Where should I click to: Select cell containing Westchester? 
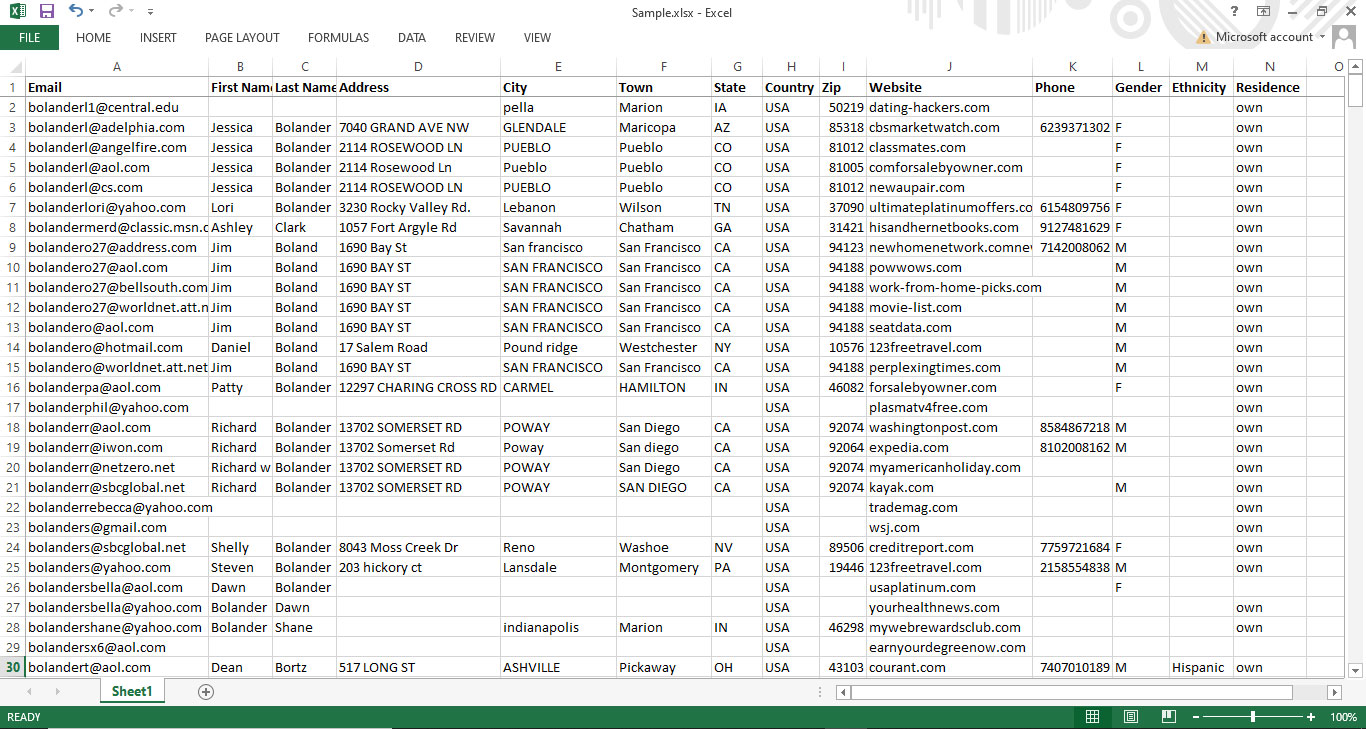[664, 347]
